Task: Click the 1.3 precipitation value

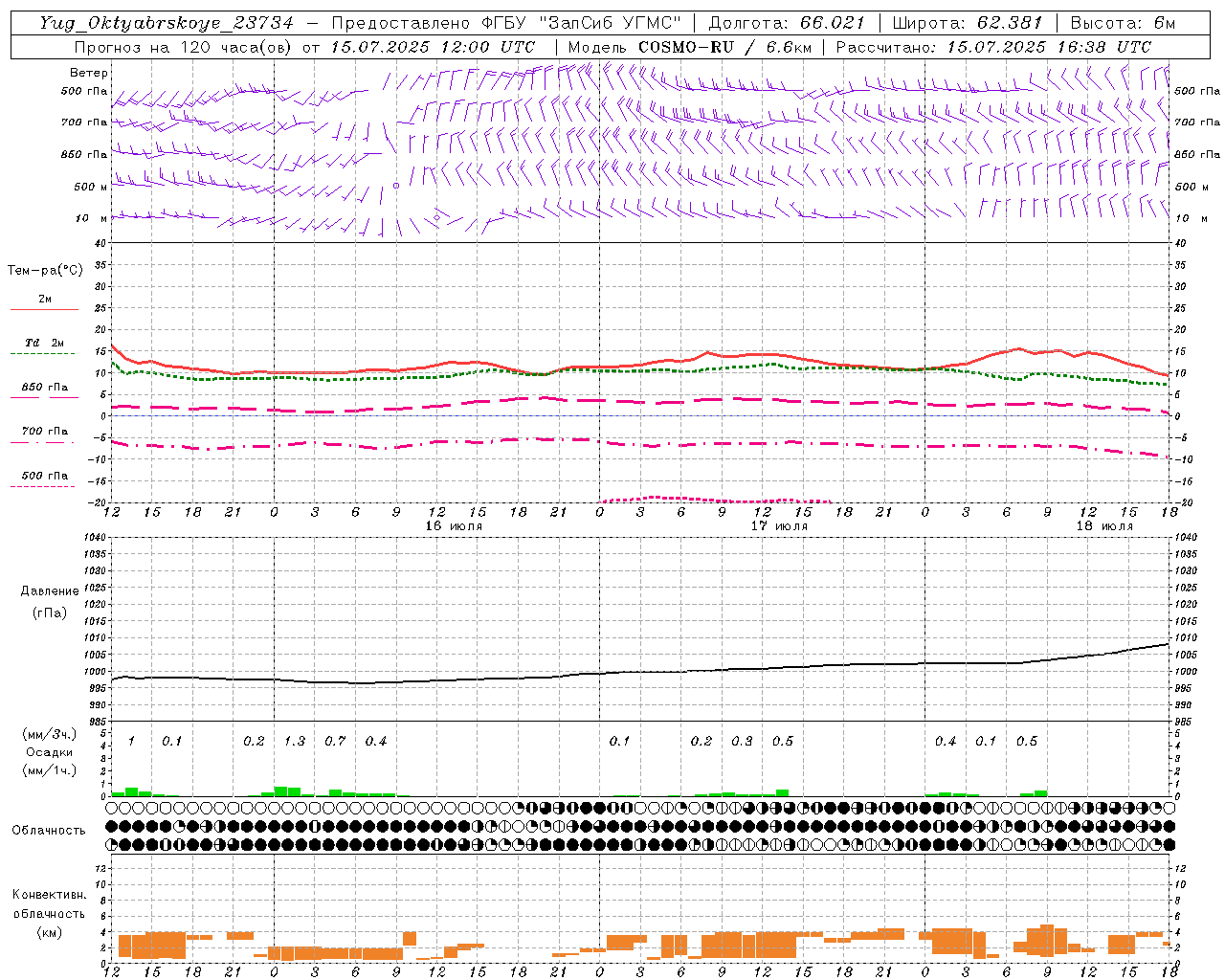Action: 295,742
